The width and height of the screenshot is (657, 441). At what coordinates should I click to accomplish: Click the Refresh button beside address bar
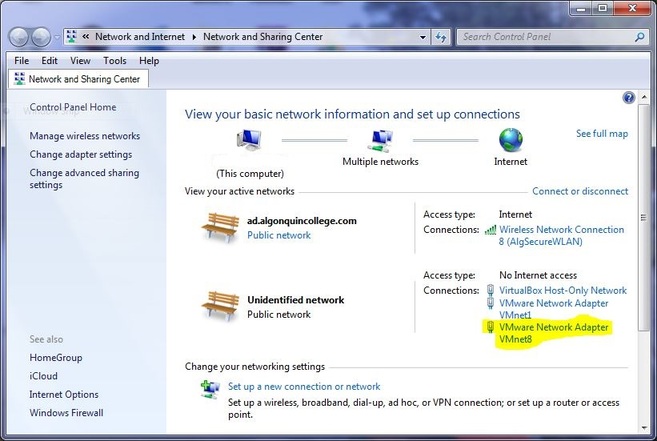click(x=441, y=37)
